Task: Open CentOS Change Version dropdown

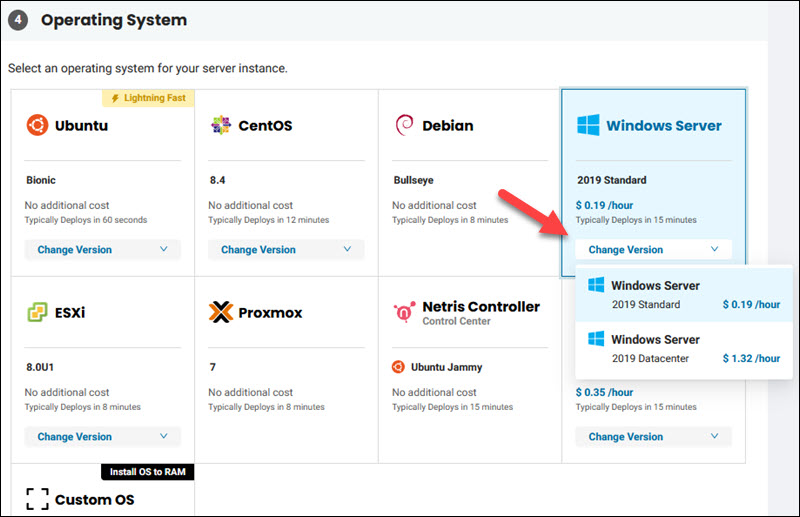Action: [286, 250]
